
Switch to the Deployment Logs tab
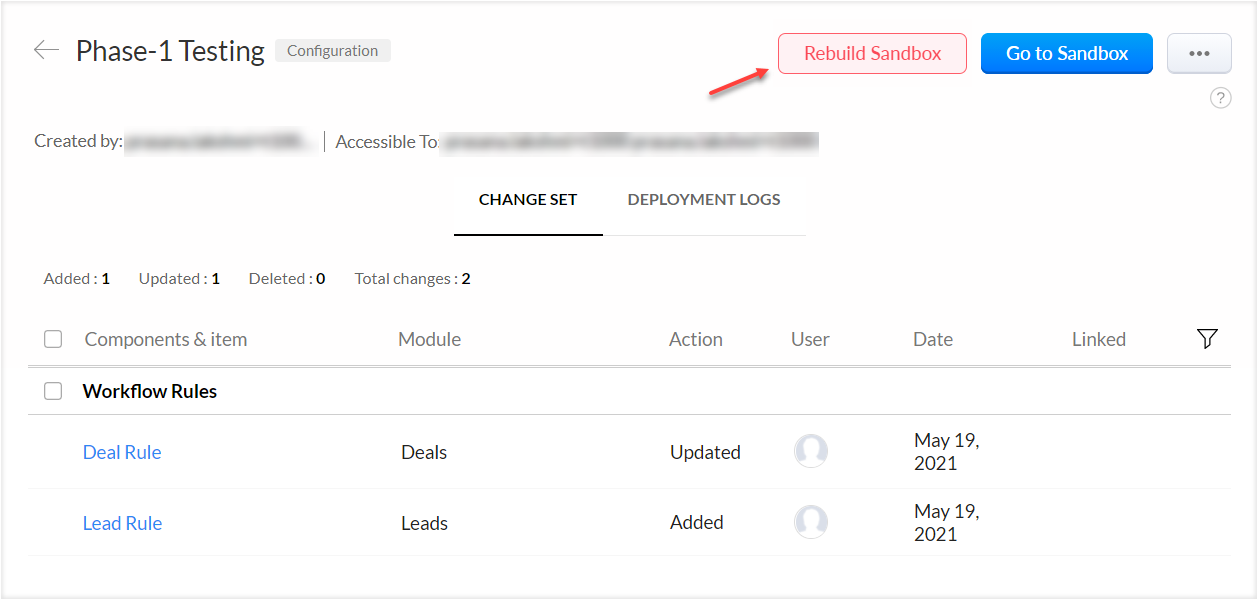coord(704,200)
